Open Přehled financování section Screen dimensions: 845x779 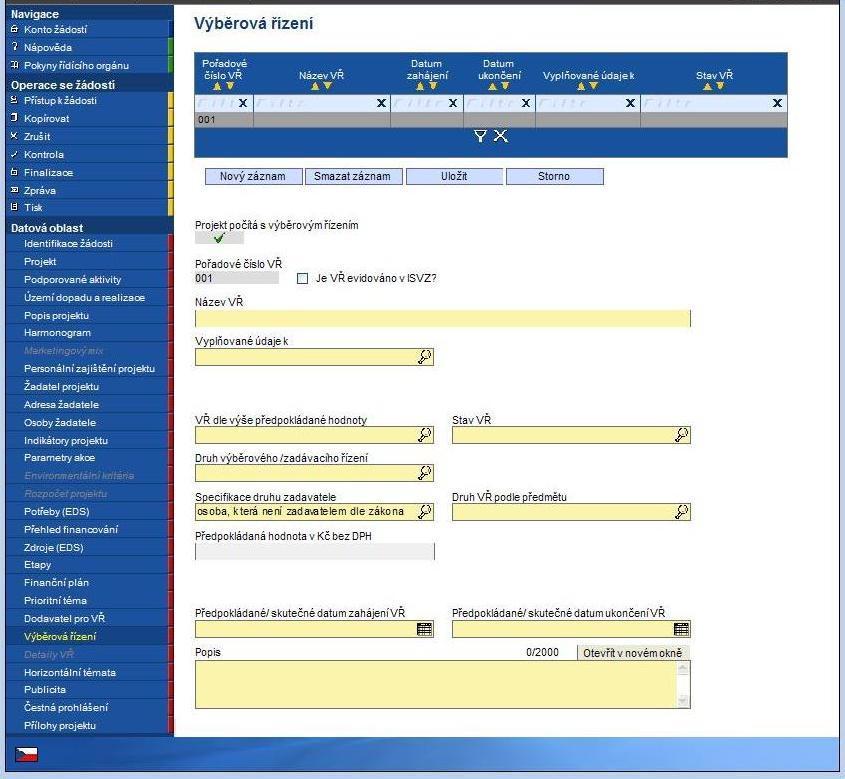click(71, 530)
